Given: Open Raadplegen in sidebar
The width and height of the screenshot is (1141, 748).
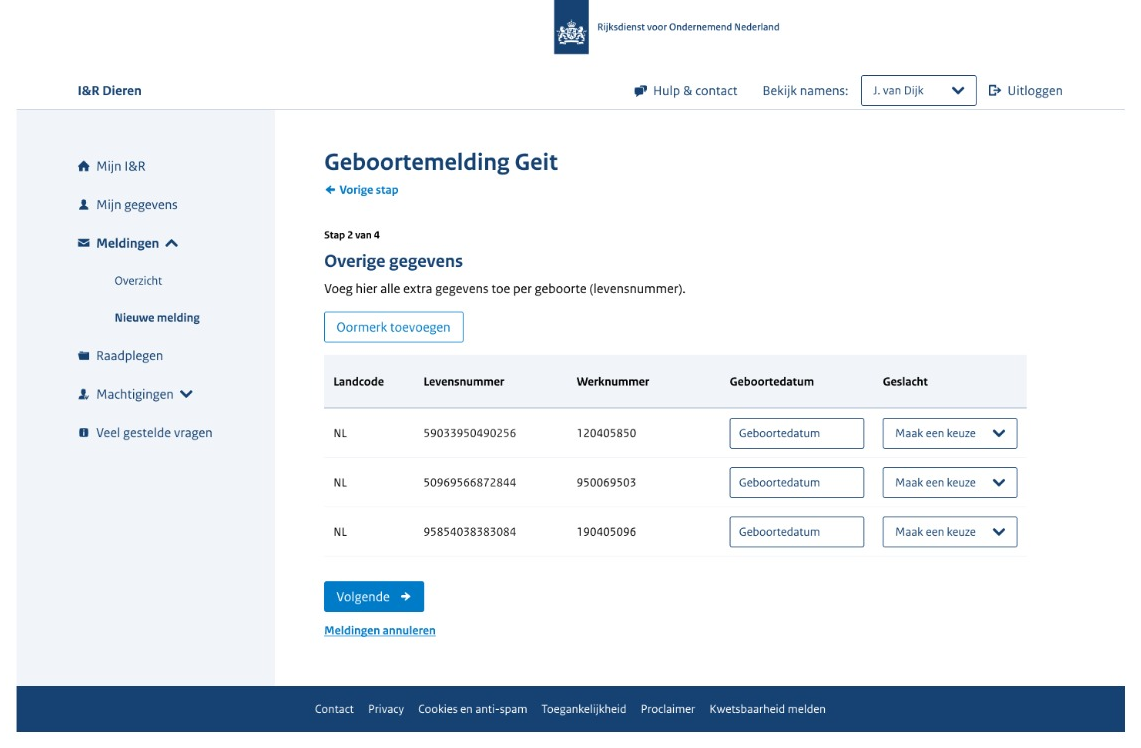Looking at the screenshot, I should tap(130, 356).
